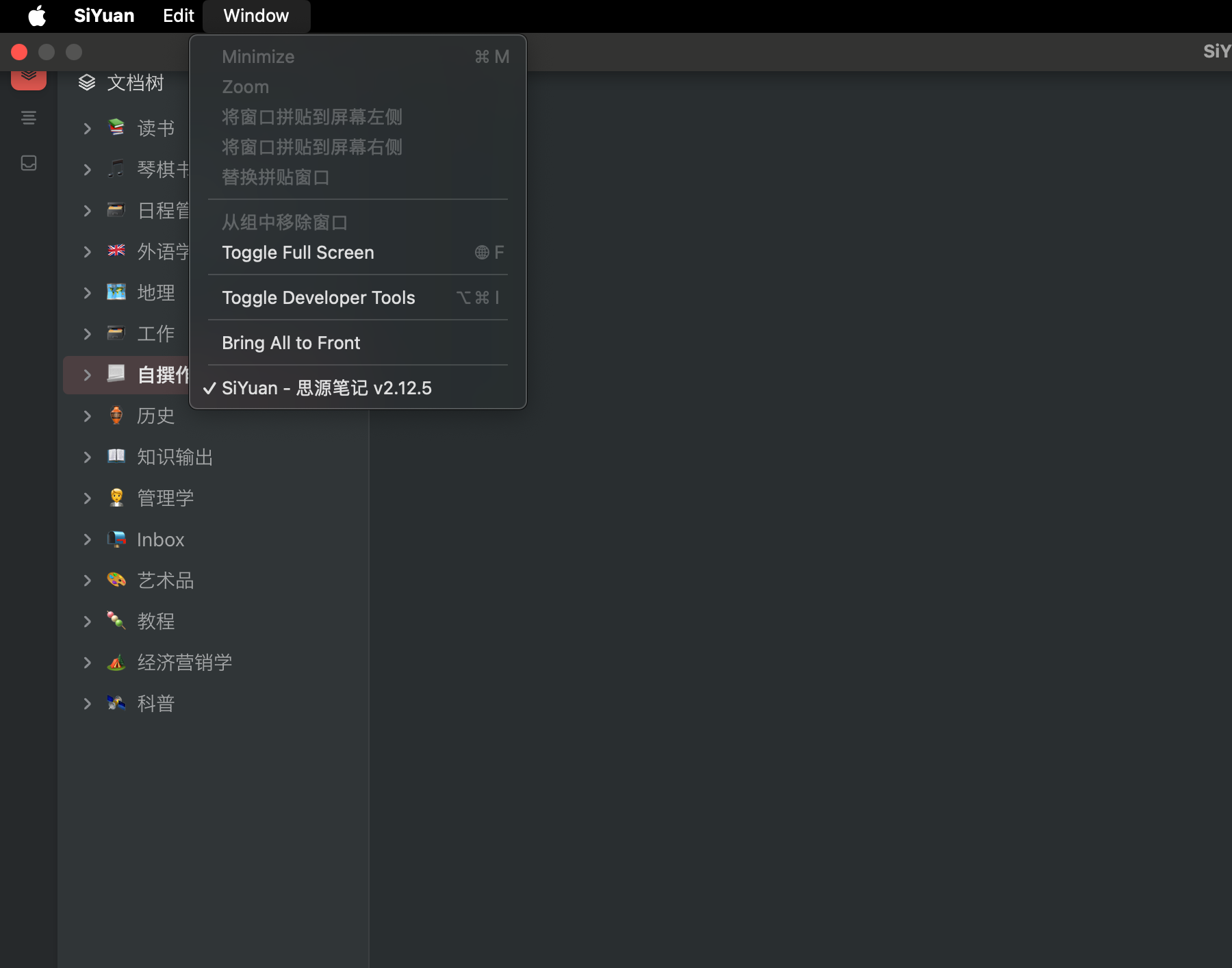Open the outline panel icon in left dock
Image resolution: width=1232 pixels, height=968 pixels.
29,118
